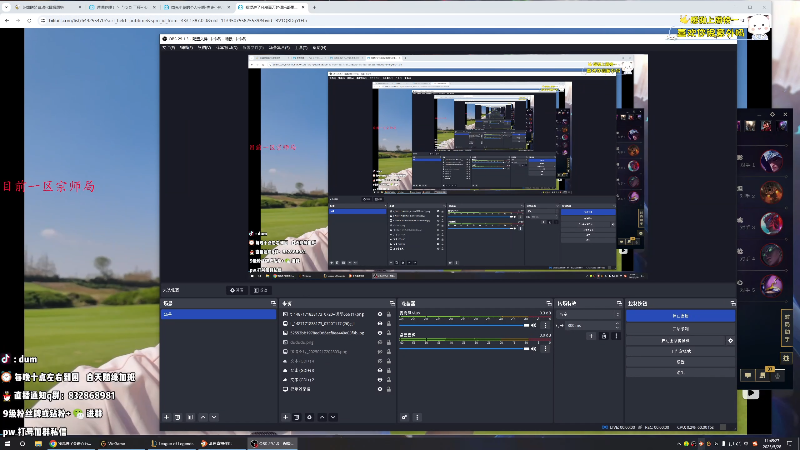Add a new scene with the plus icon

(166, 416)
